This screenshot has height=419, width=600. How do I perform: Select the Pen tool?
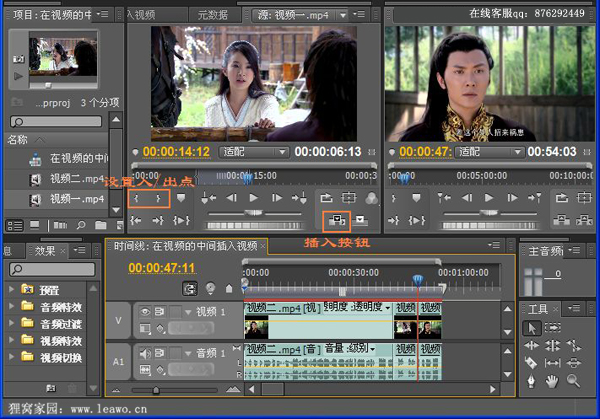531,382
